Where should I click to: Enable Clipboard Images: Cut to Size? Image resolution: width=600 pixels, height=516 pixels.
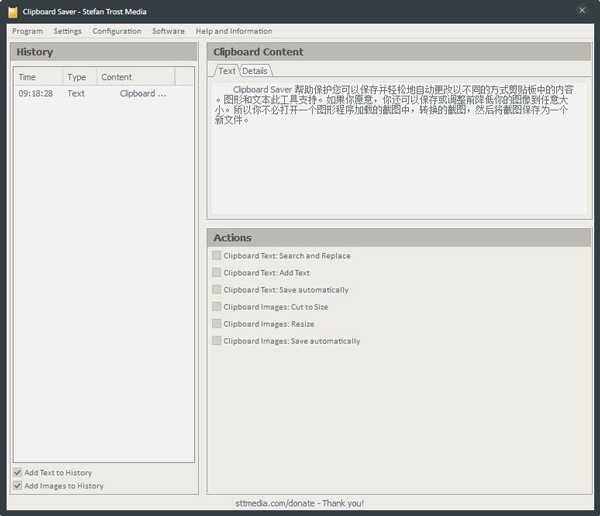(x=217, y=307)
